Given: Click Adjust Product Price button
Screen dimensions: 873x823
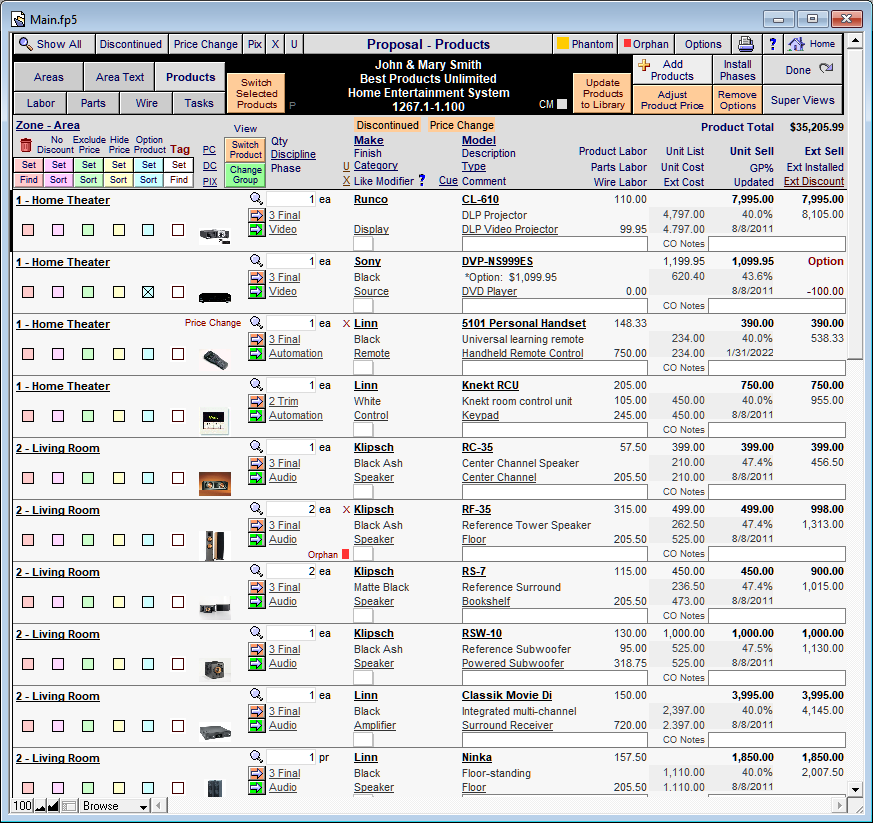Looking at the screenshot, I should pyautogui.click(x=672, y=100).
